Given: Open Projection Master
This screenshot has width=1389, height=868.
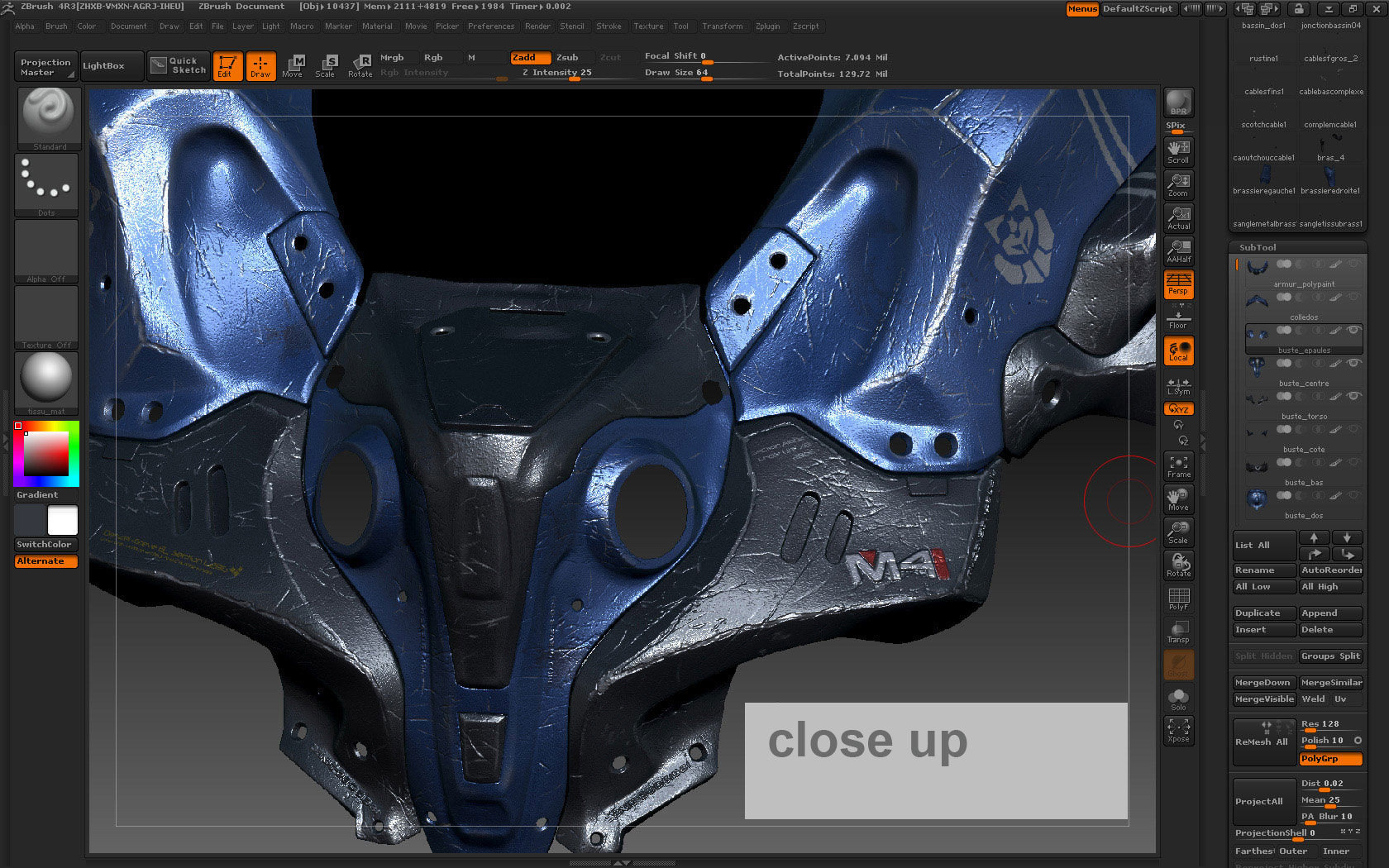Looking at the screenshot, I should pos(45,67).
